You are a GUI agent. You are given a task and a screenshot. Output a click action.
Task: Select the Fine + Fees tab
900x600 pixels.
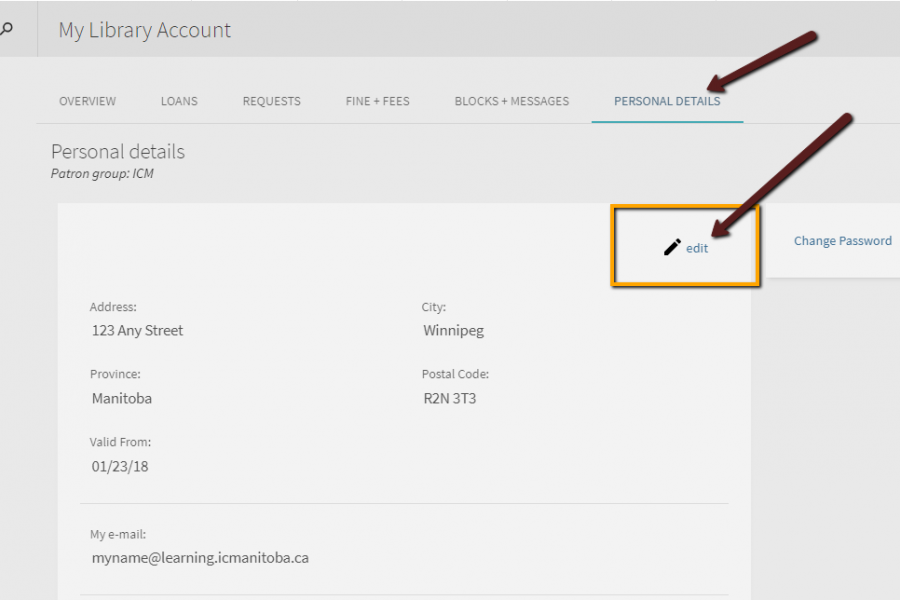(377, 101)
